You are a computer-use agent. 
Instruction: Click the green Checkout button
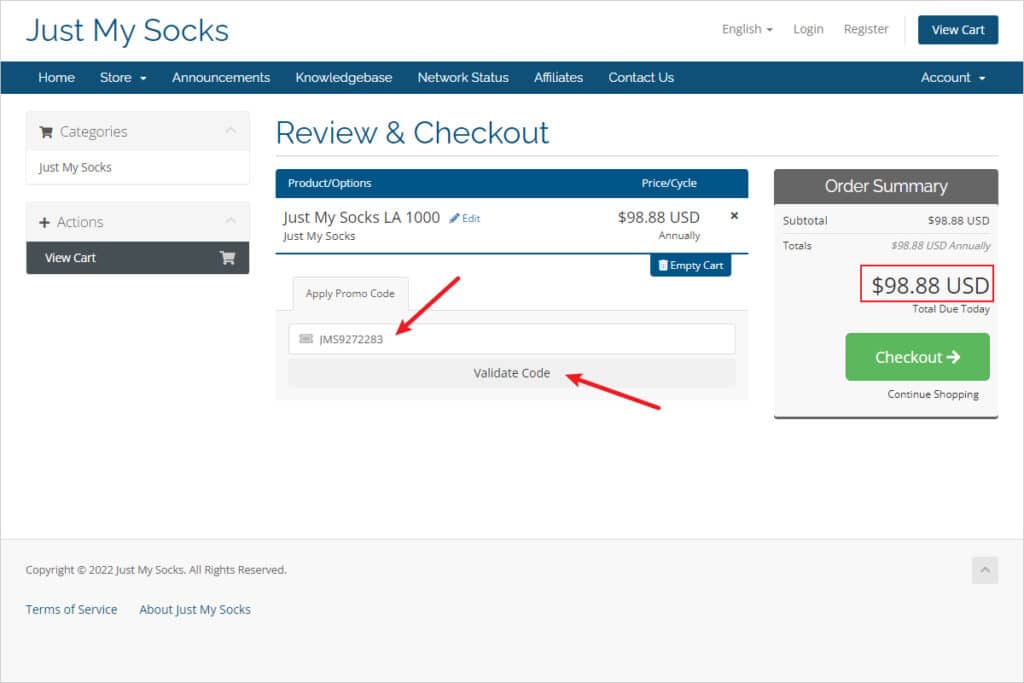pos(917,357)
